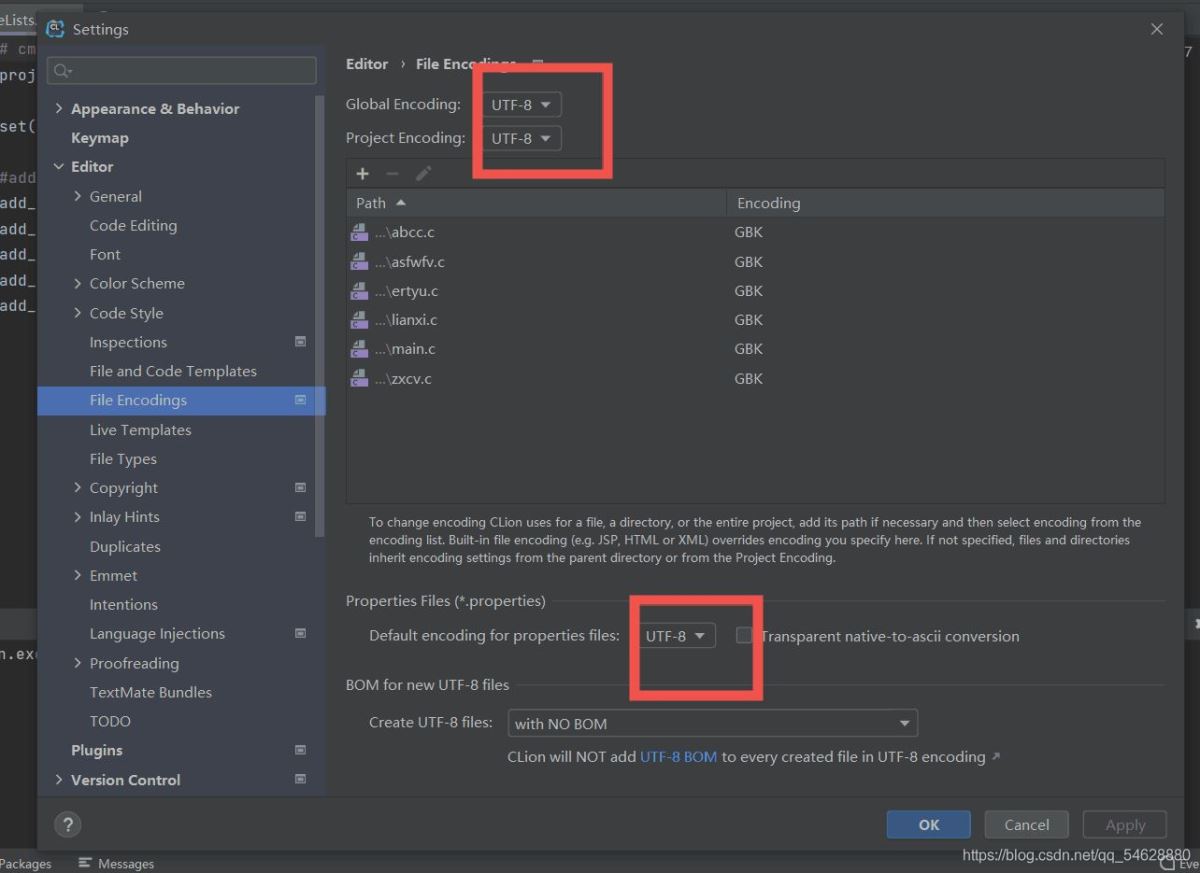The image size is (1200, 873).
Task: Click the GBK encoding cell for main.c
Action: 748,349
